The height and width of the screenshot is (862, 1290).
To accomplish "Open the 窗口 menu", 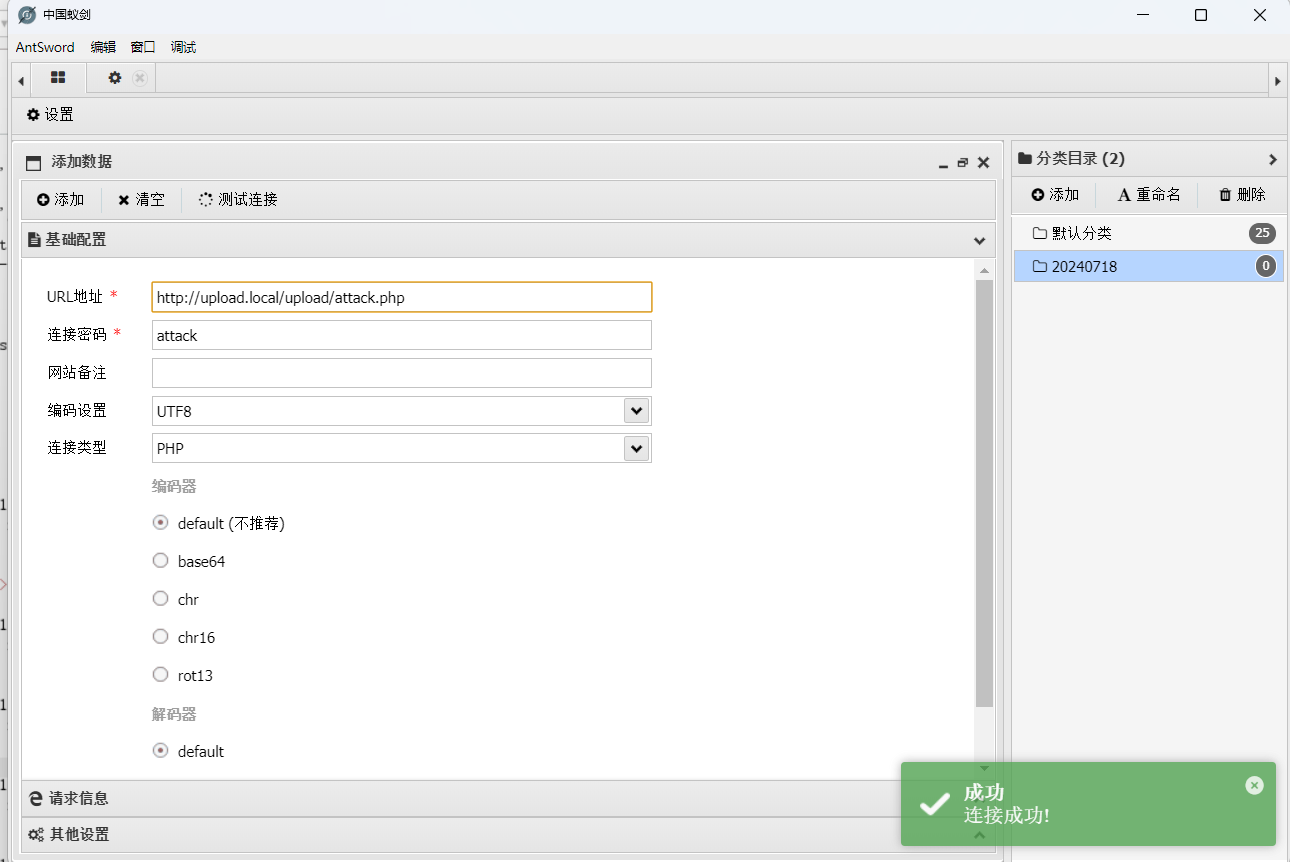I will pos(143,47).
